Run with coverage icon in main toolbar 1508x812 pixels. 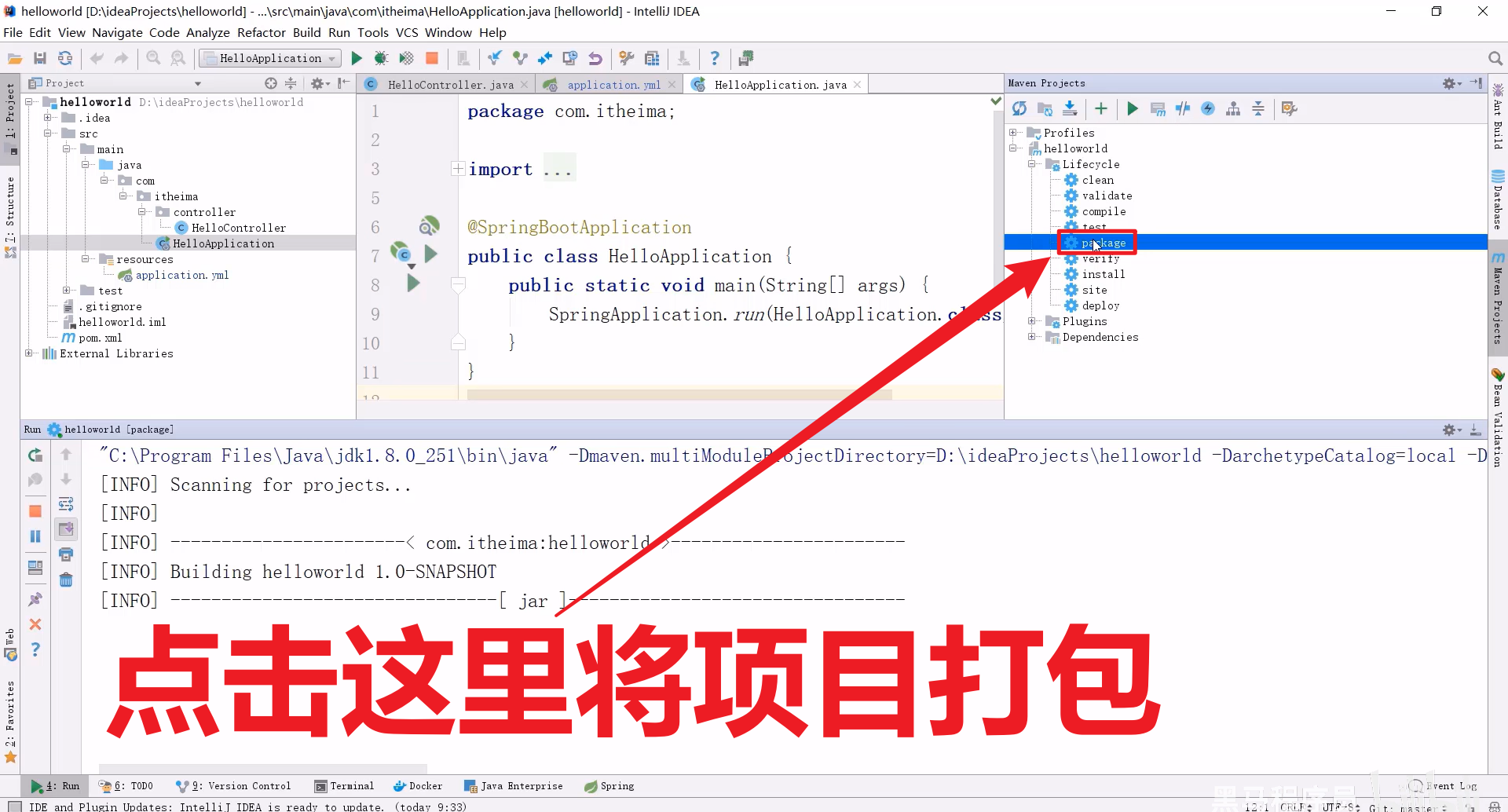[406, 58]
